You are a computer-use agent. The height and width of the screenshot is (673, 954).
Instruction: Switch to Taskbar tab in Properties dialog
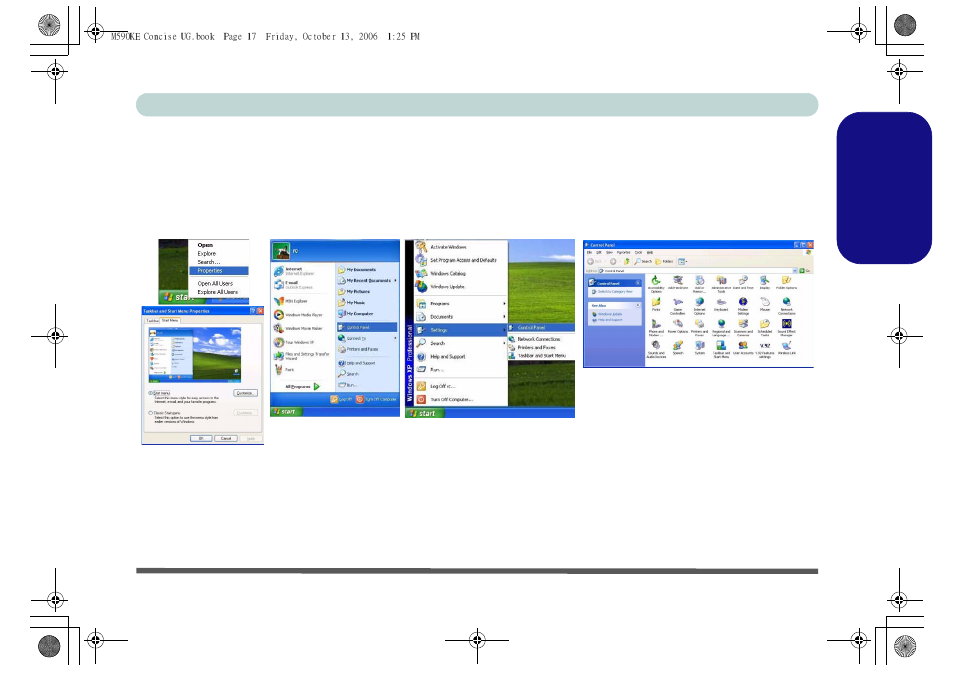point(152,320)
